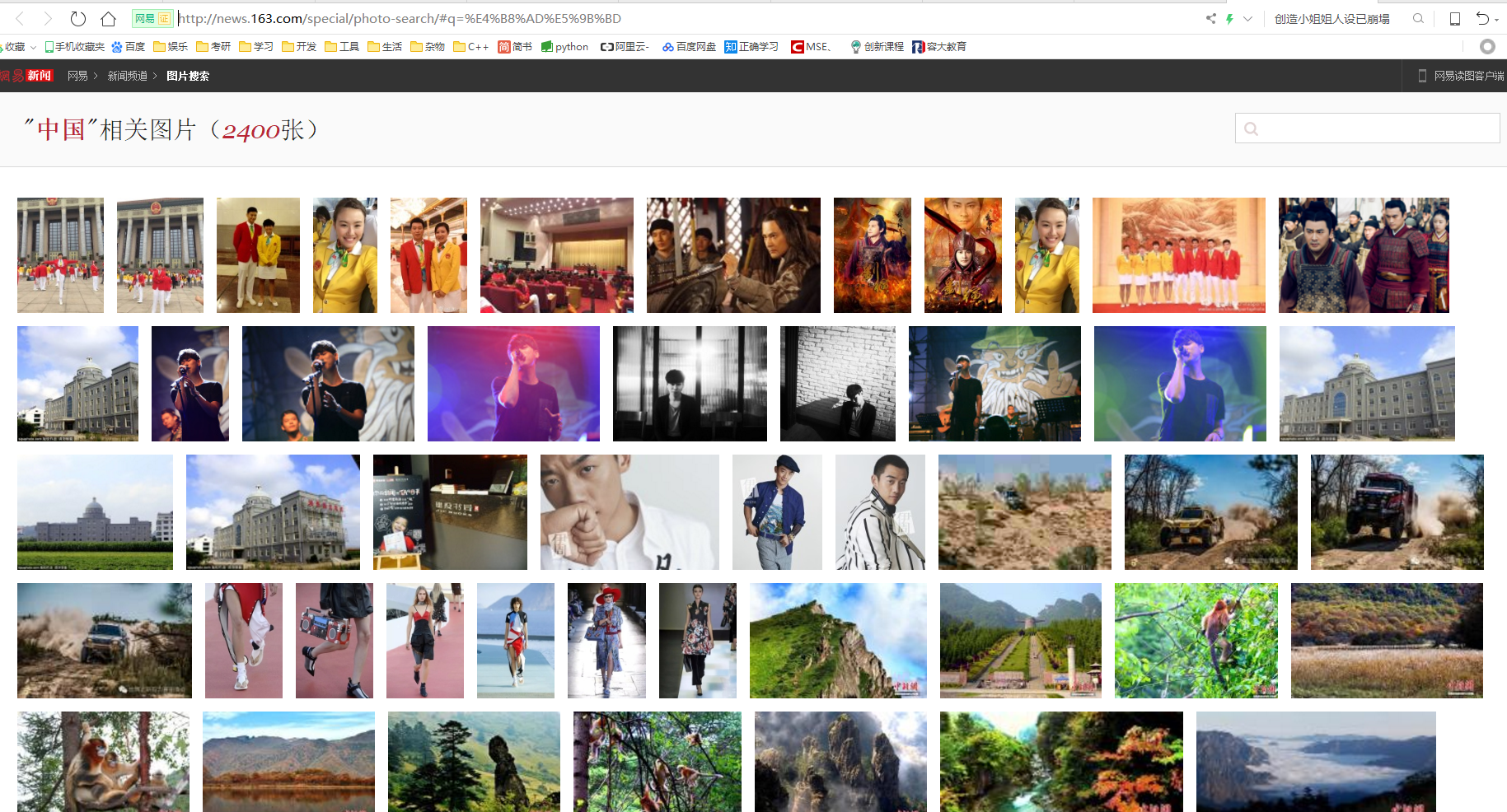The height and width of the screenshot is (812, 1507).
Task: Reload the page with the refresh icon
Action: [x=77, y=18]
